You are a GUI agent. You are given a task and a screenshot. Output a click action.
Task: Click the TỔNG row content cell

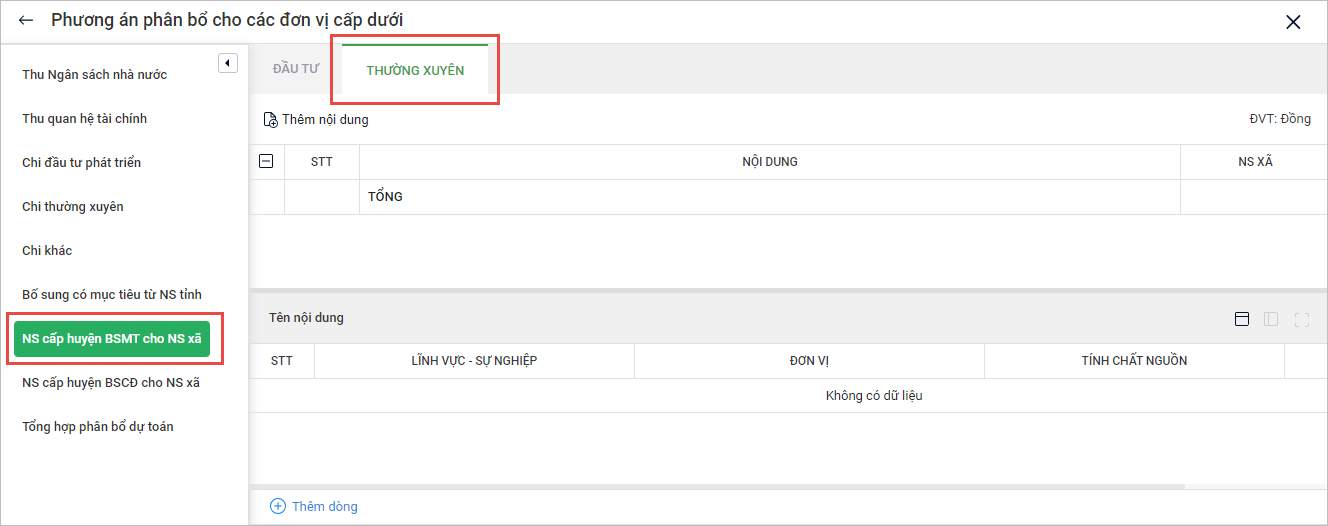tap(769, 197)
